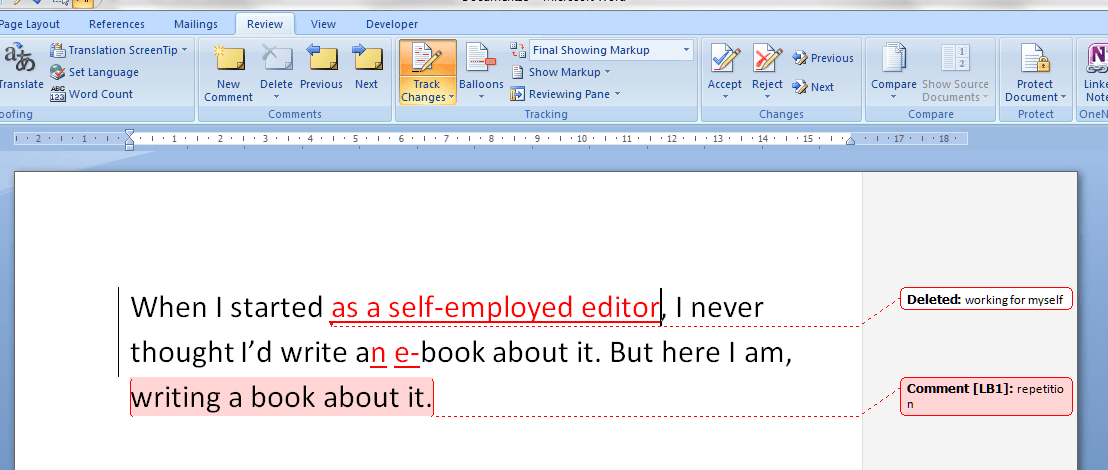Open the Protect Document dropdown arrow
Image resolution: width=1108 pixels, height=470 pixels.
[1062, 98]
